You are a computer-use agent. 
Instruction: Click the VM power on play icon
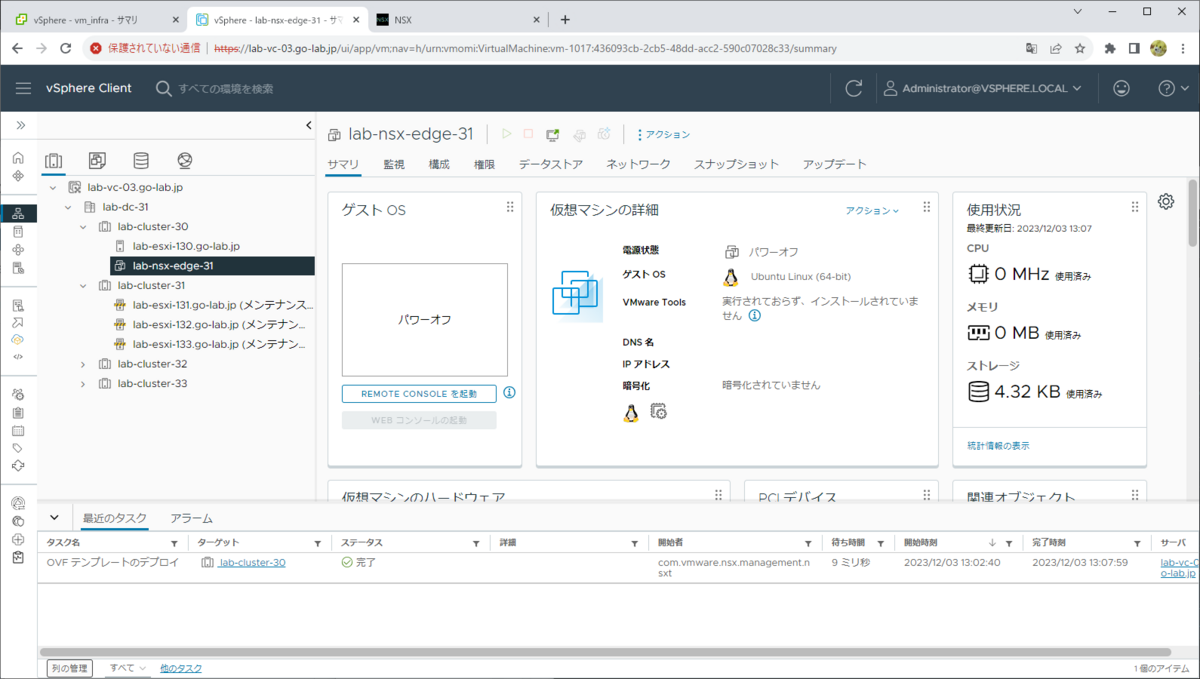506,134
